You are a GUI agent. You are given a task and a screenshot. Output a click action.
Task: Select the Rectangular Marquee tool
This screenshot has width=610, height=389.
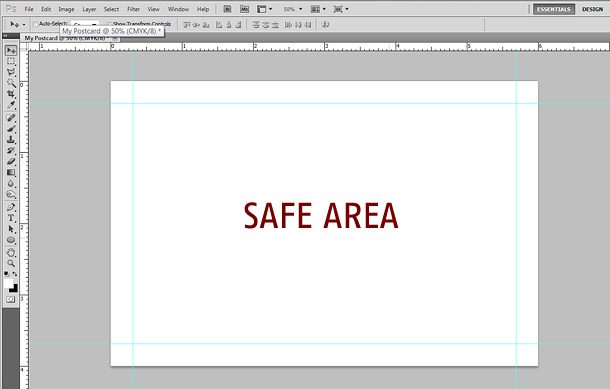[11, 61]
